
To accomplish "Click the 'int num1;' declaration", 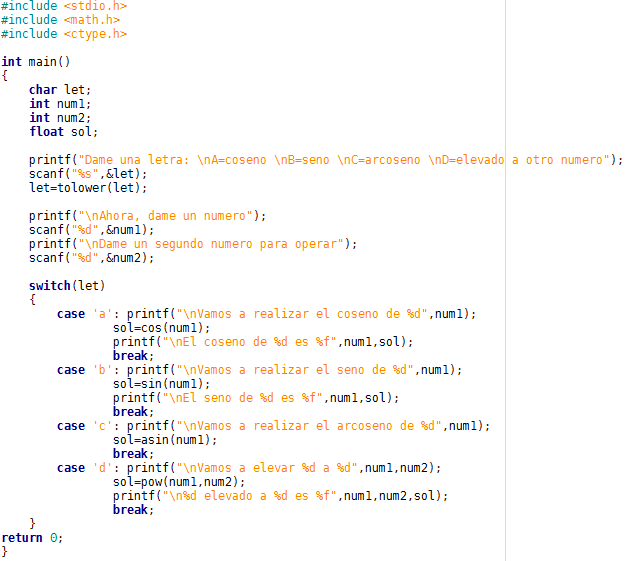I will 60,103.
